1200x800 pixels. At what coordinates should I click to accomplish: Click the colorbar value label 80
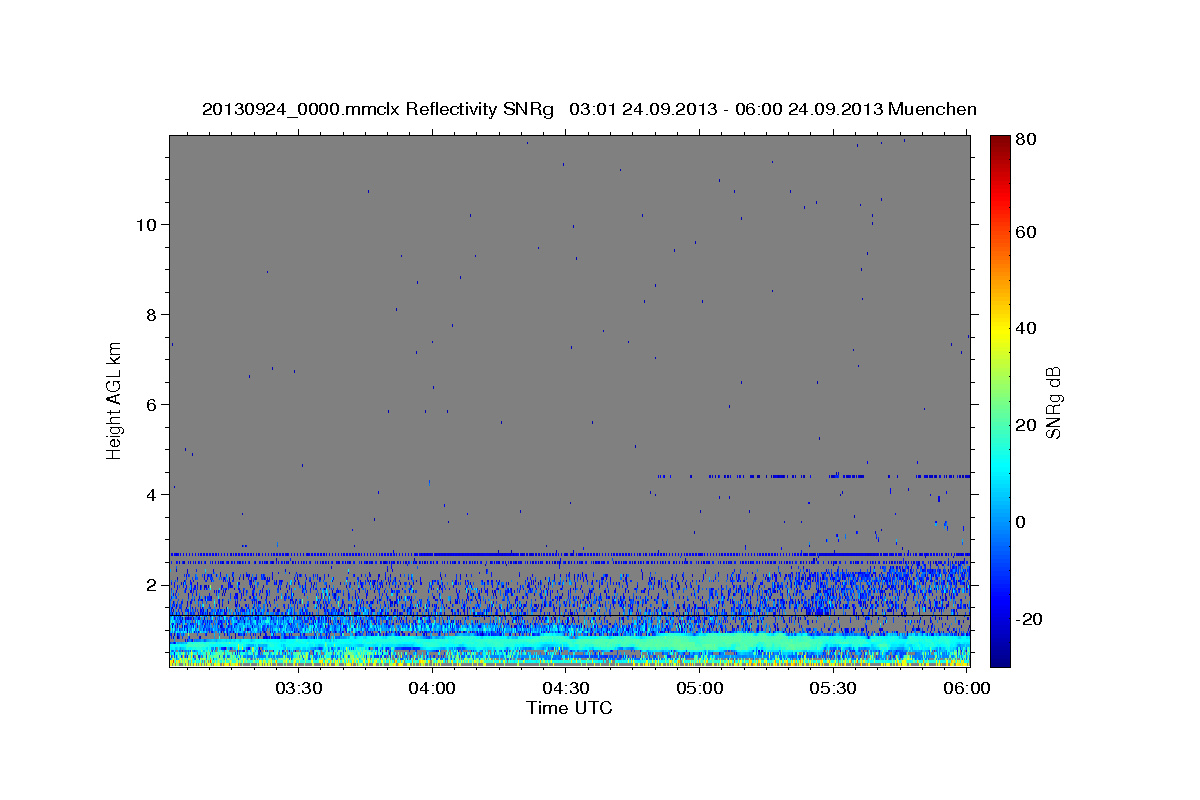pyautogui.click(x=1025, y=139)
